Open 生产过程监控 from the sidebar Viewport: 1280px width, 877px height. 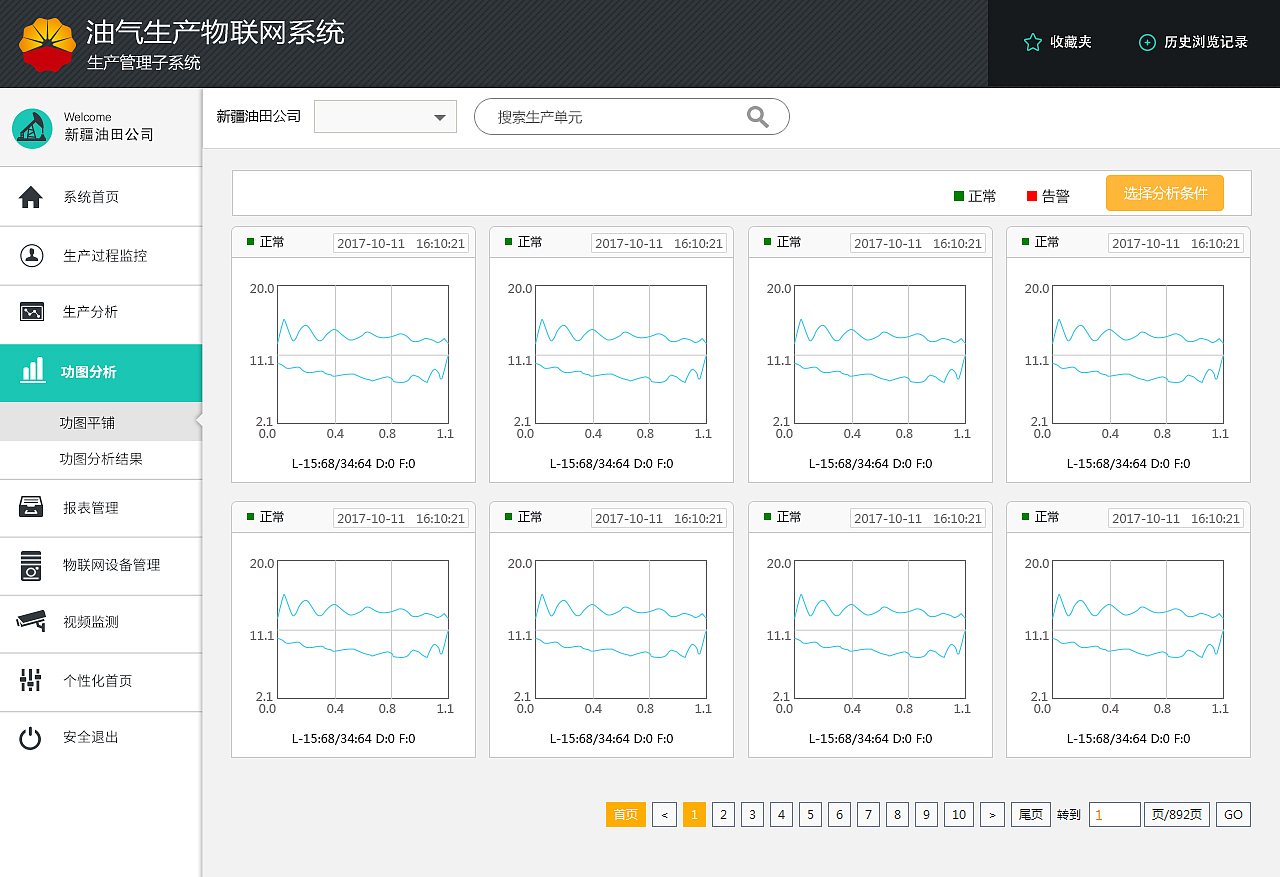[x=31, y=255]
